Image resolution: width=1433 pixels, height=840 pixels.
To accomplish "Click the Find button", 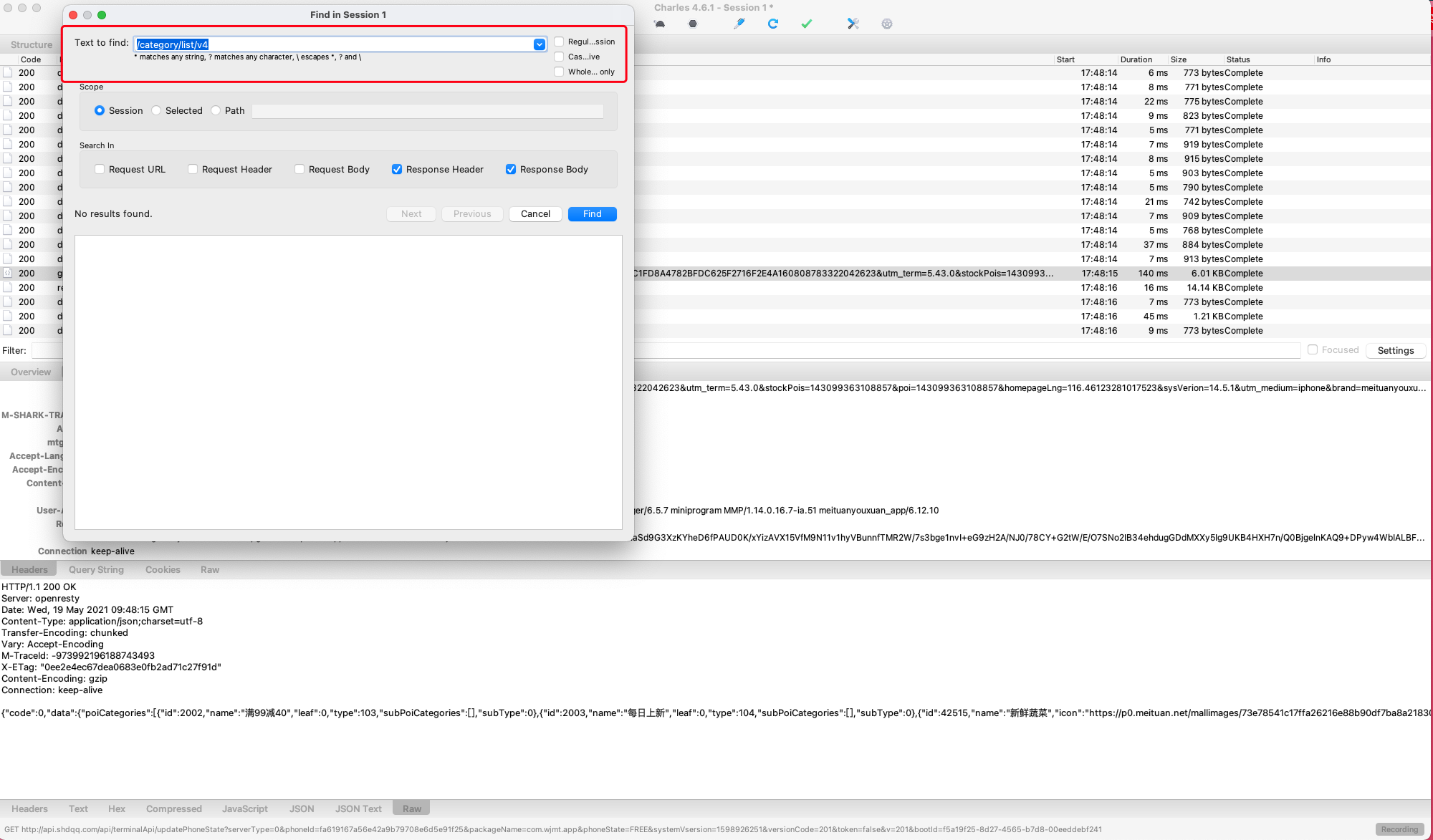I will (x=592, y=214).
